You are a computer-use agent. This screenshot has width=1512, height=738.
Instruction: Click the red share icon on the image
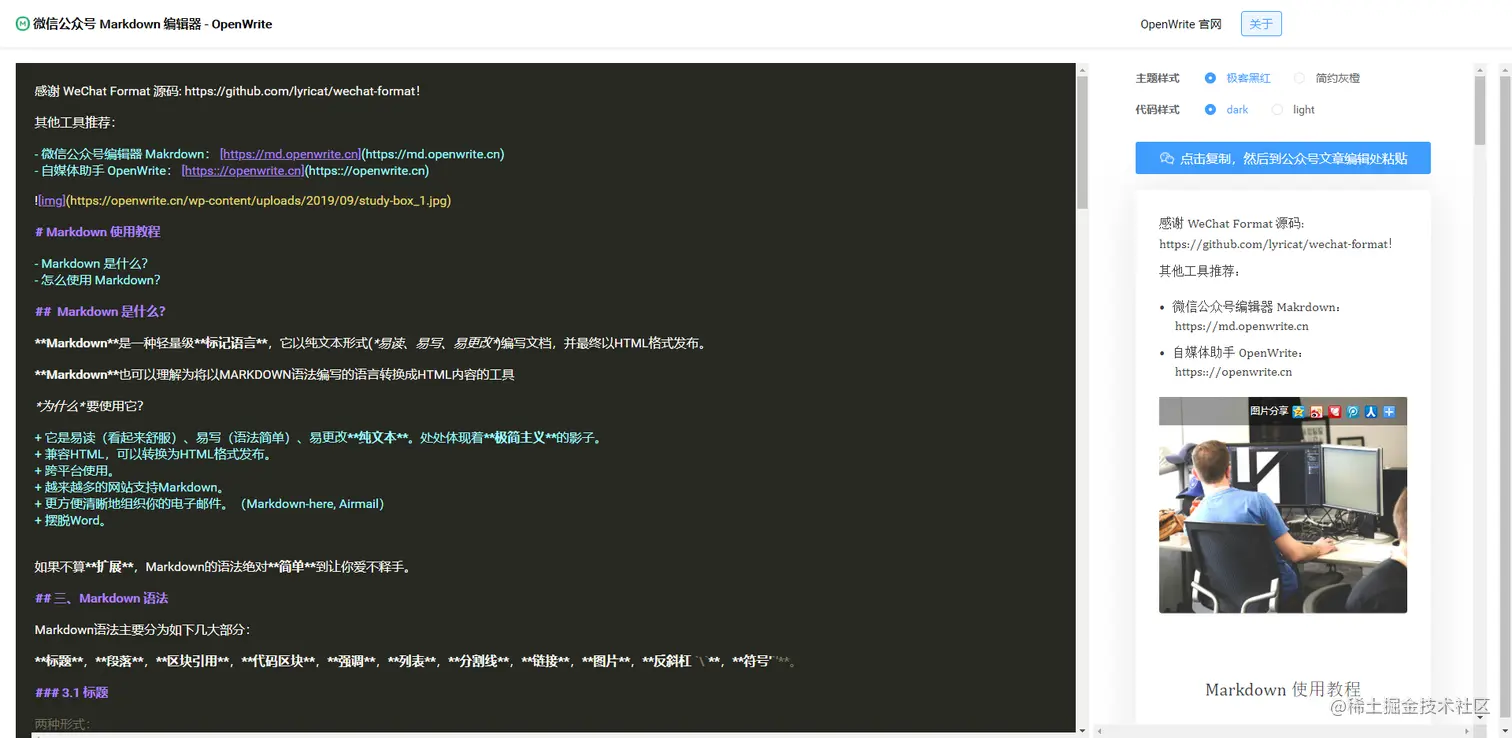1334,411
